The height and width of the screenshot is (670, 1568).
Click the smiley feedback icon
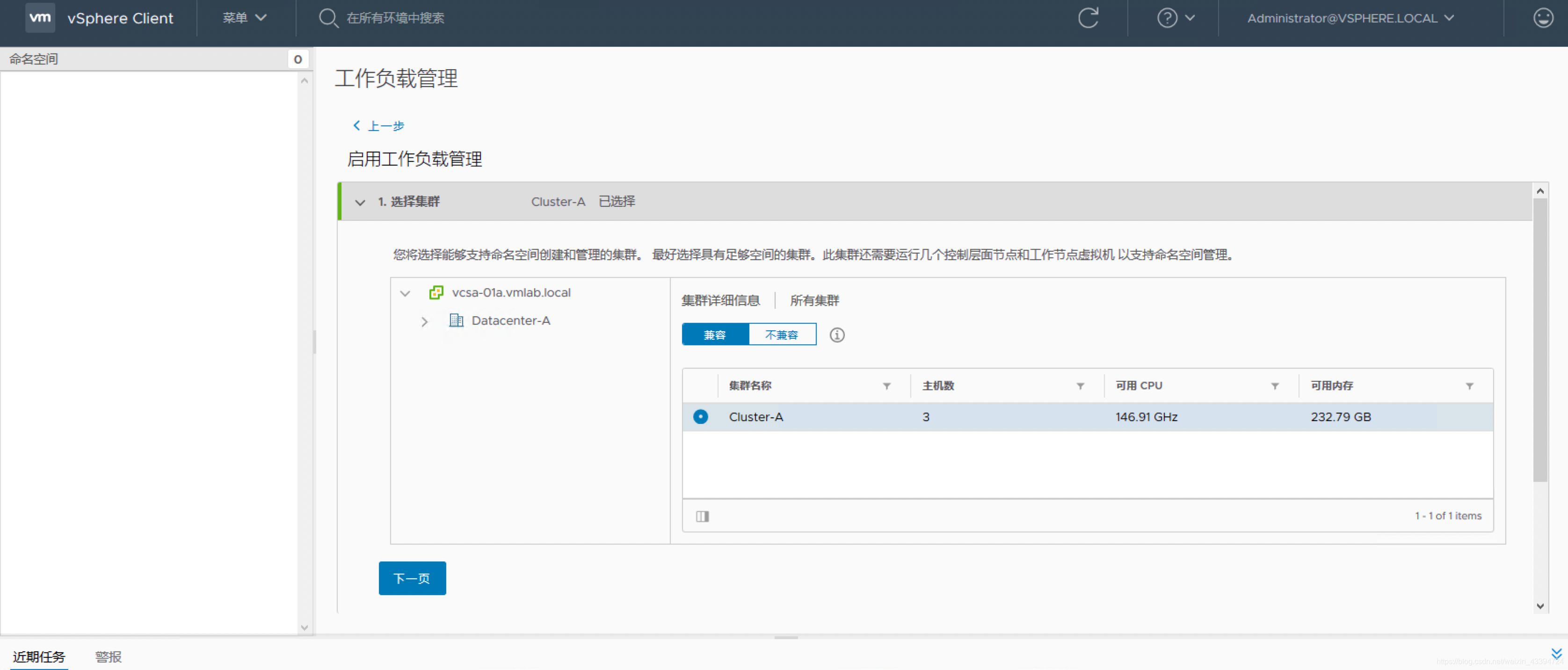(1543, 18)
